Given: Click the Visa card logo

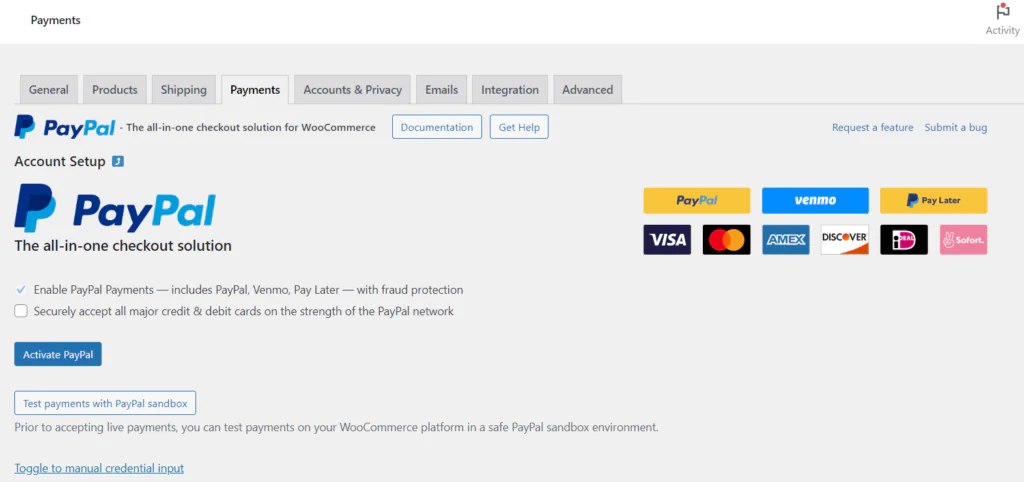Looking at the screenshot, I should 667,240.
